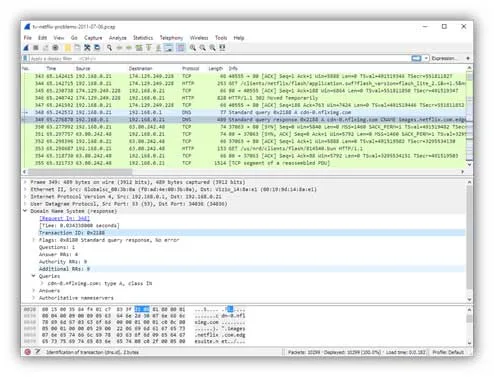This screenshot has width=494, height=377.
Task: Toggle auto scroll during live capture
Action: (169, 48)
